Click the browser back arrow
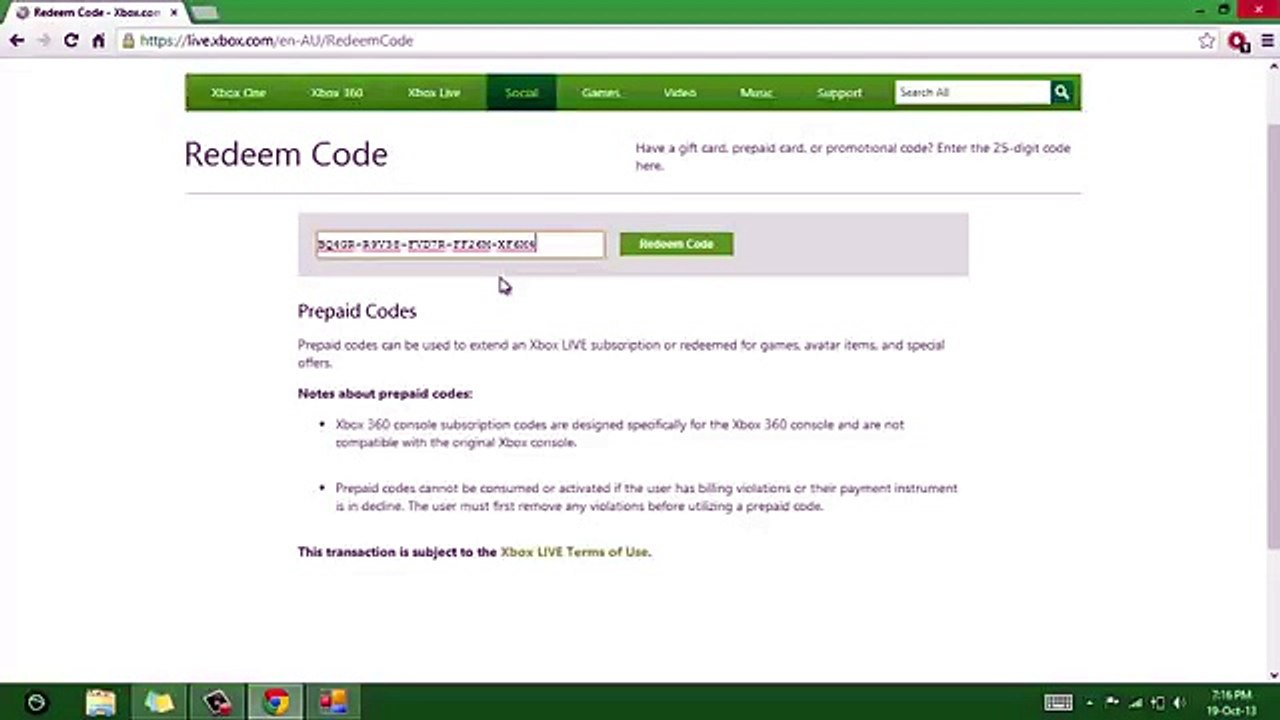Image resolution: width=1280 pixels, height=720 pixels. [x=16, y=41]
